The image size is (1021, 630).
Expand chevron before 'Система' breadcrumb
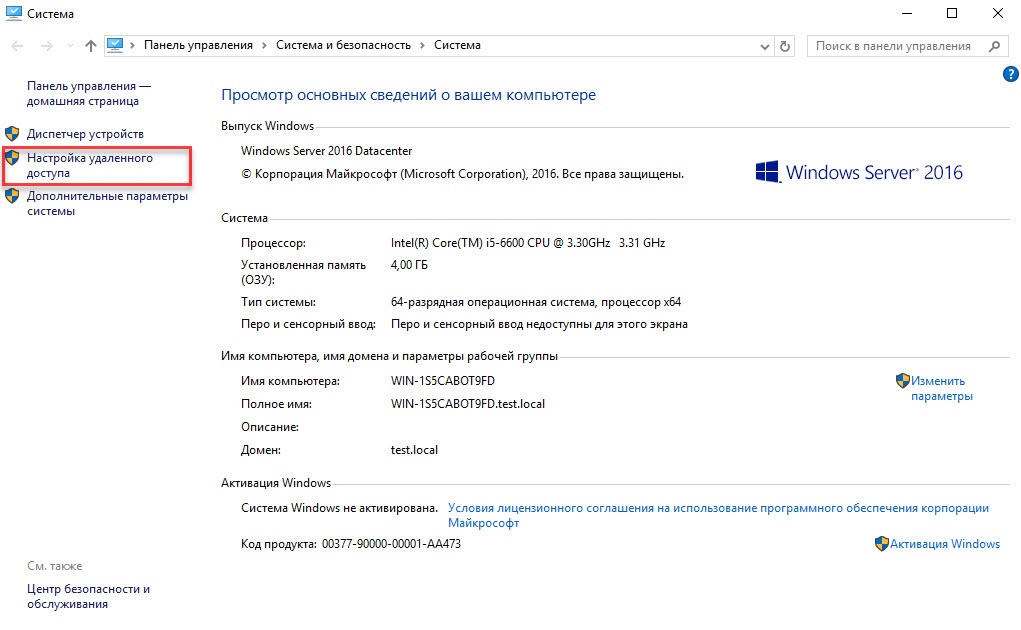point(423,46)
